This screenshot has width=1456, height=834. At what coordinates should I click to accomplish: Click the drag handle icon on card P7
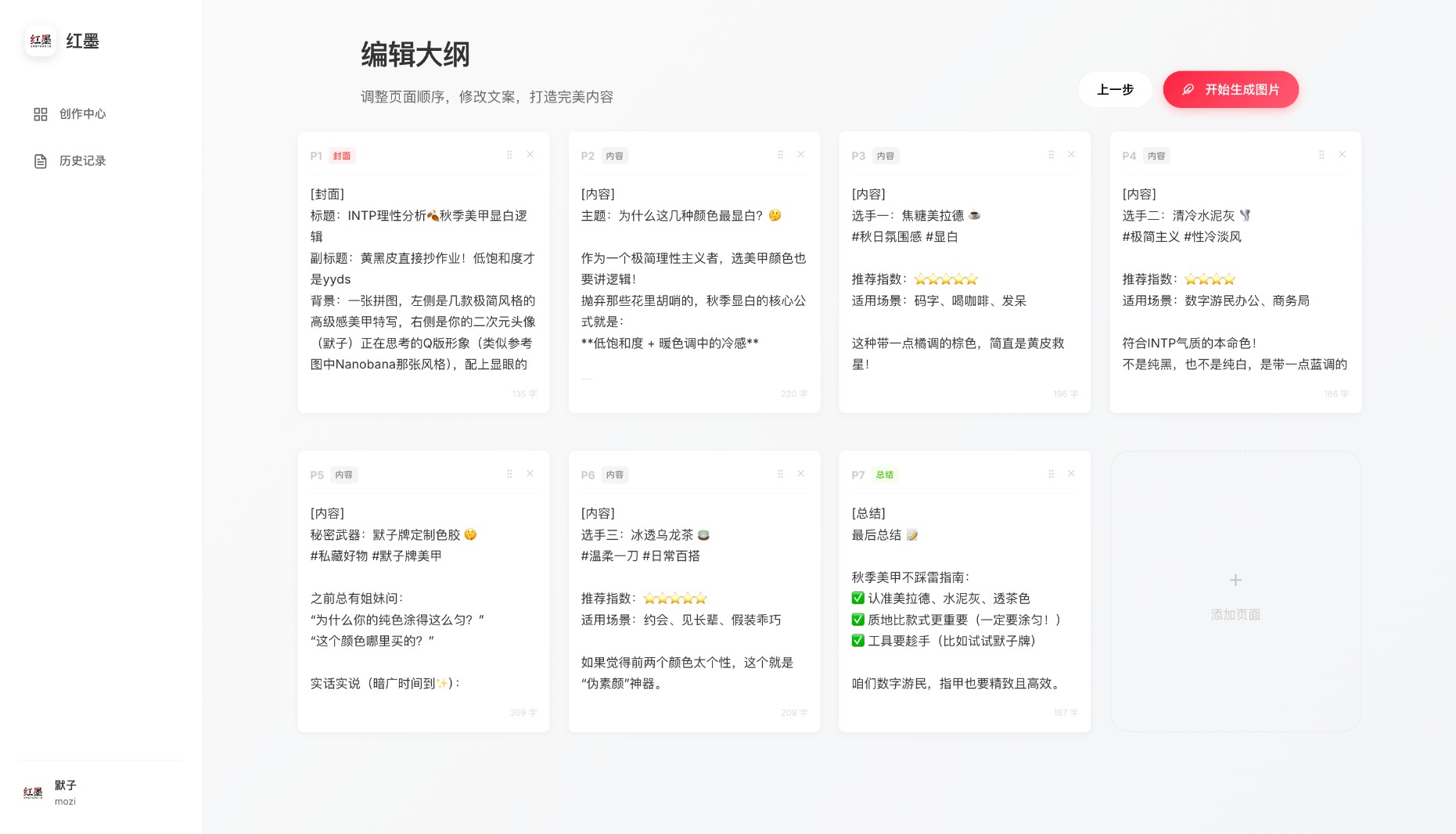click(1051, 473)
